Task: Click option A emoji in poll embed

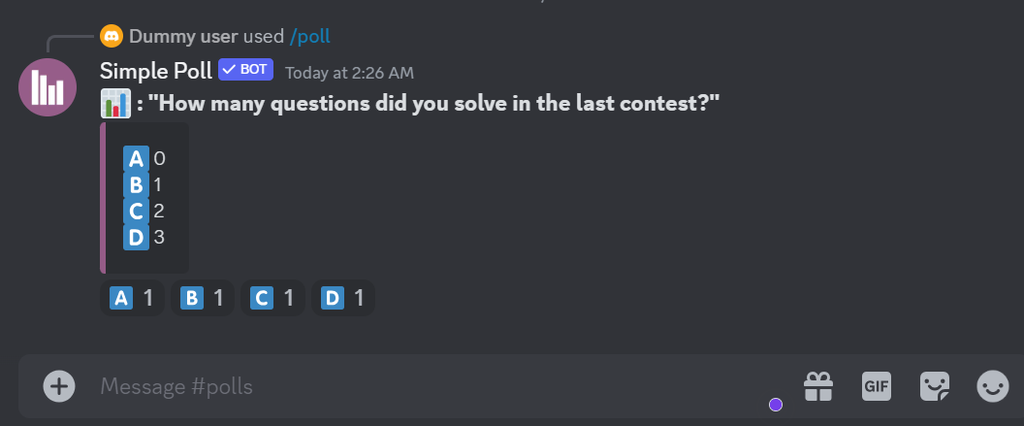Action: (136, 158)
